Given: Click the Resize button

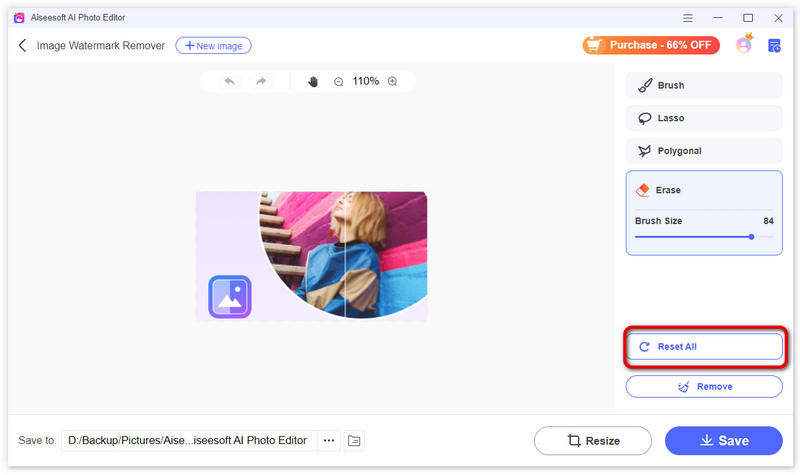Looking at the screenshot, I should (x=593, y=440).
